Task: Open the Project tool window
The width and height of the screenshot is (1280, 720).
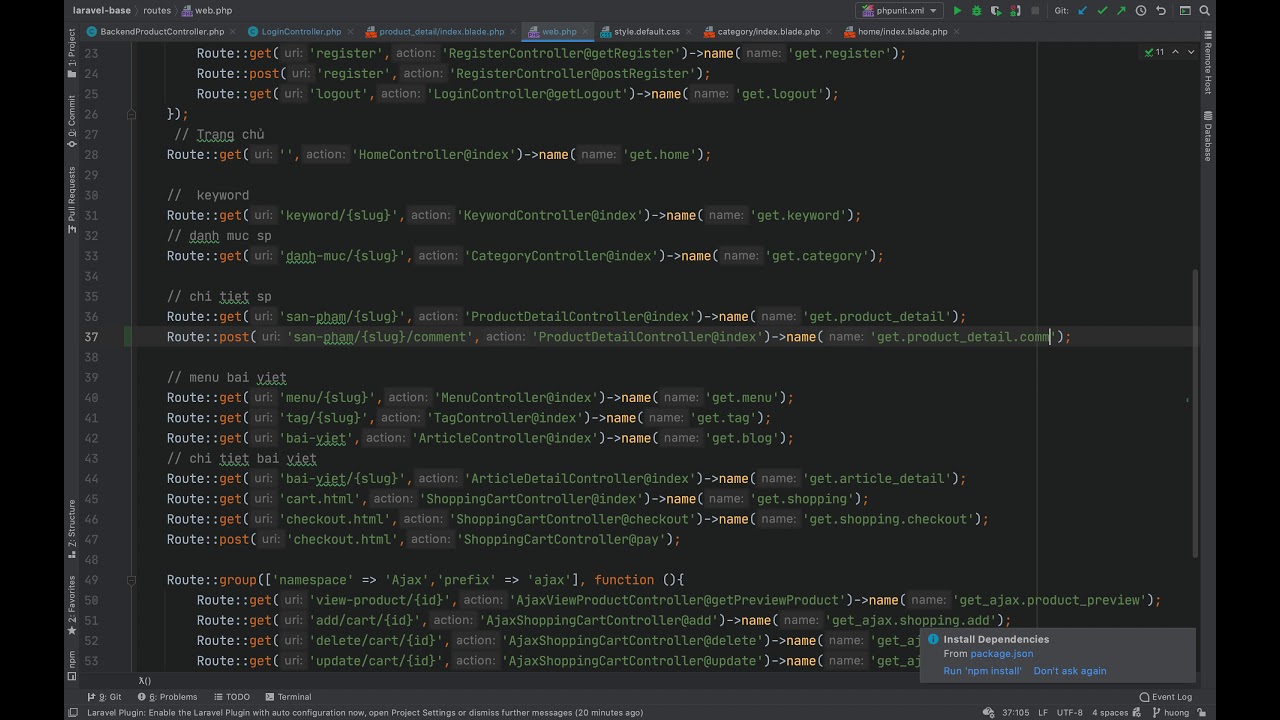Action: tap(71, 54)
